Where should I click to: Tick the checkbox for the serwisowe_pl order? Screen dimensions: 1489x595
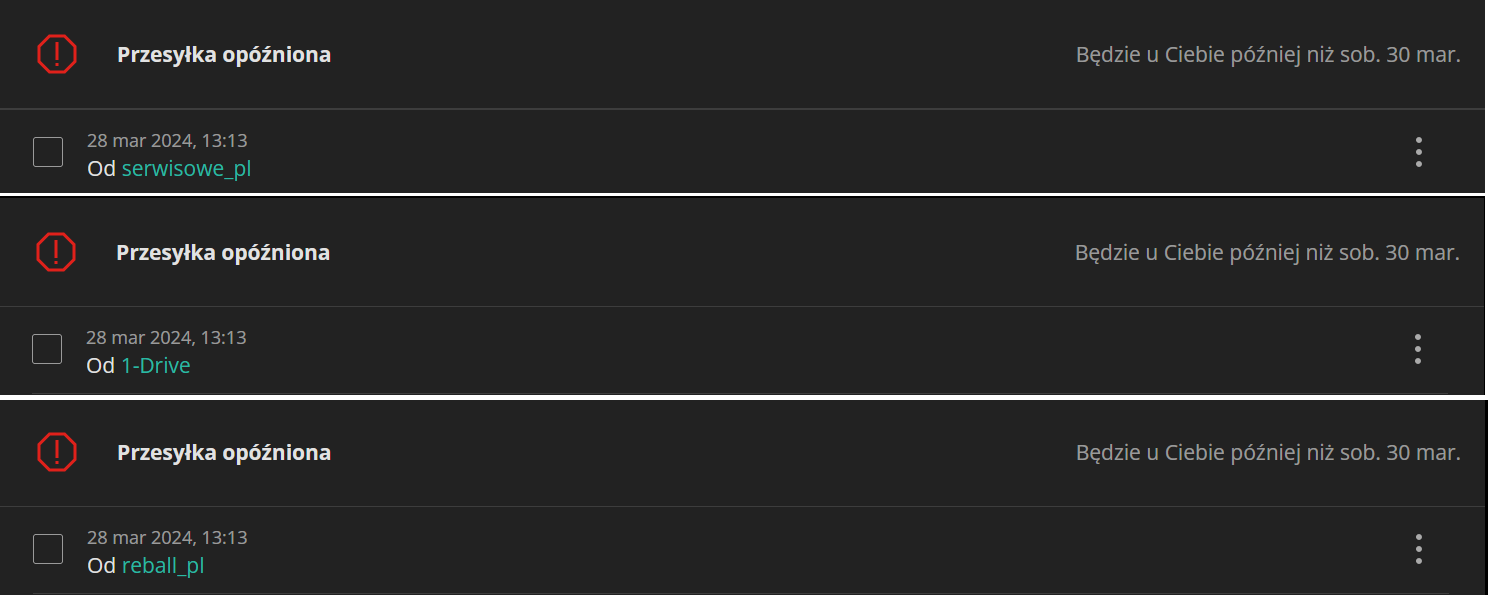pos(48,152)
